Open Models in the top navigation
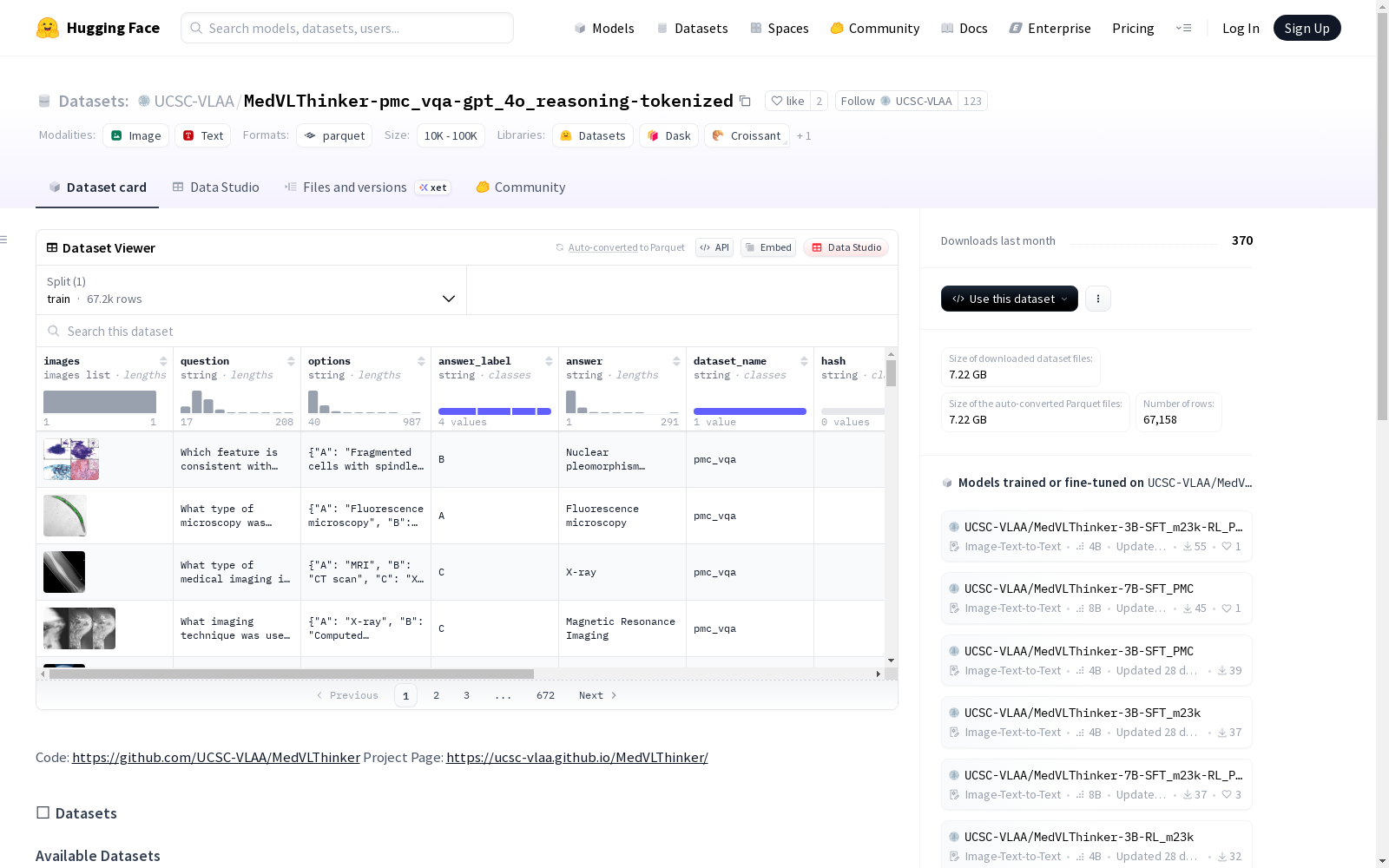This screenshot has height=868, width=1389. tap(604, 28)
